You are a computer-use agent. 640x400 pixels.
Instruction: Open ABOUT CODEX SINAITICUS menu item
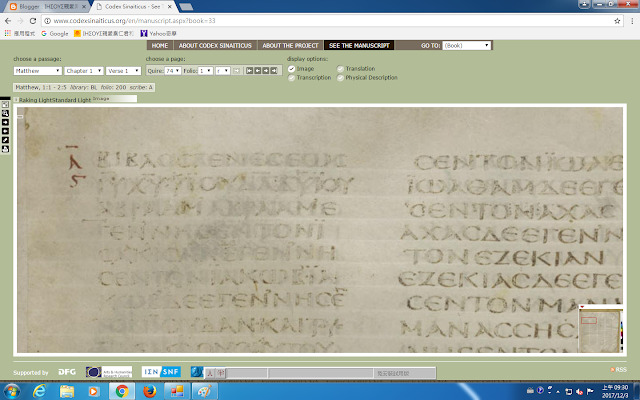215,45
